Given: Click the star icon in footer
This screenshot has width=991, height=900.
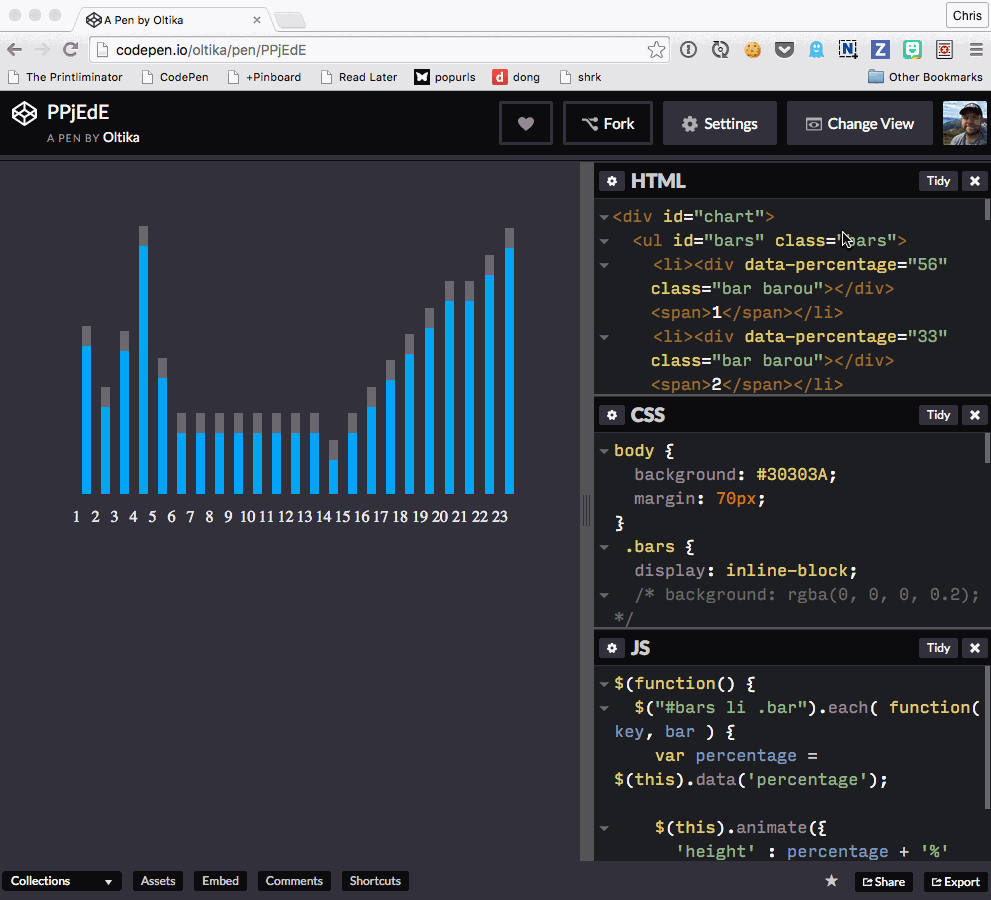Looking at the screenshot, I should point(832,880).
